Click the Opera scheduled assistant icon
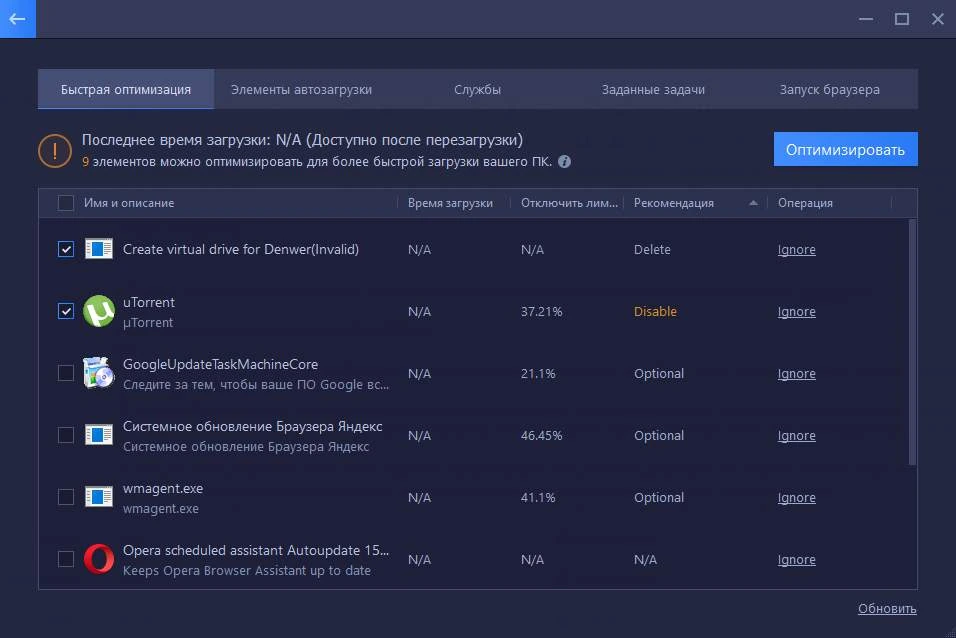The image size is (956, 638). pyautogui.click(x=99, y=559)
